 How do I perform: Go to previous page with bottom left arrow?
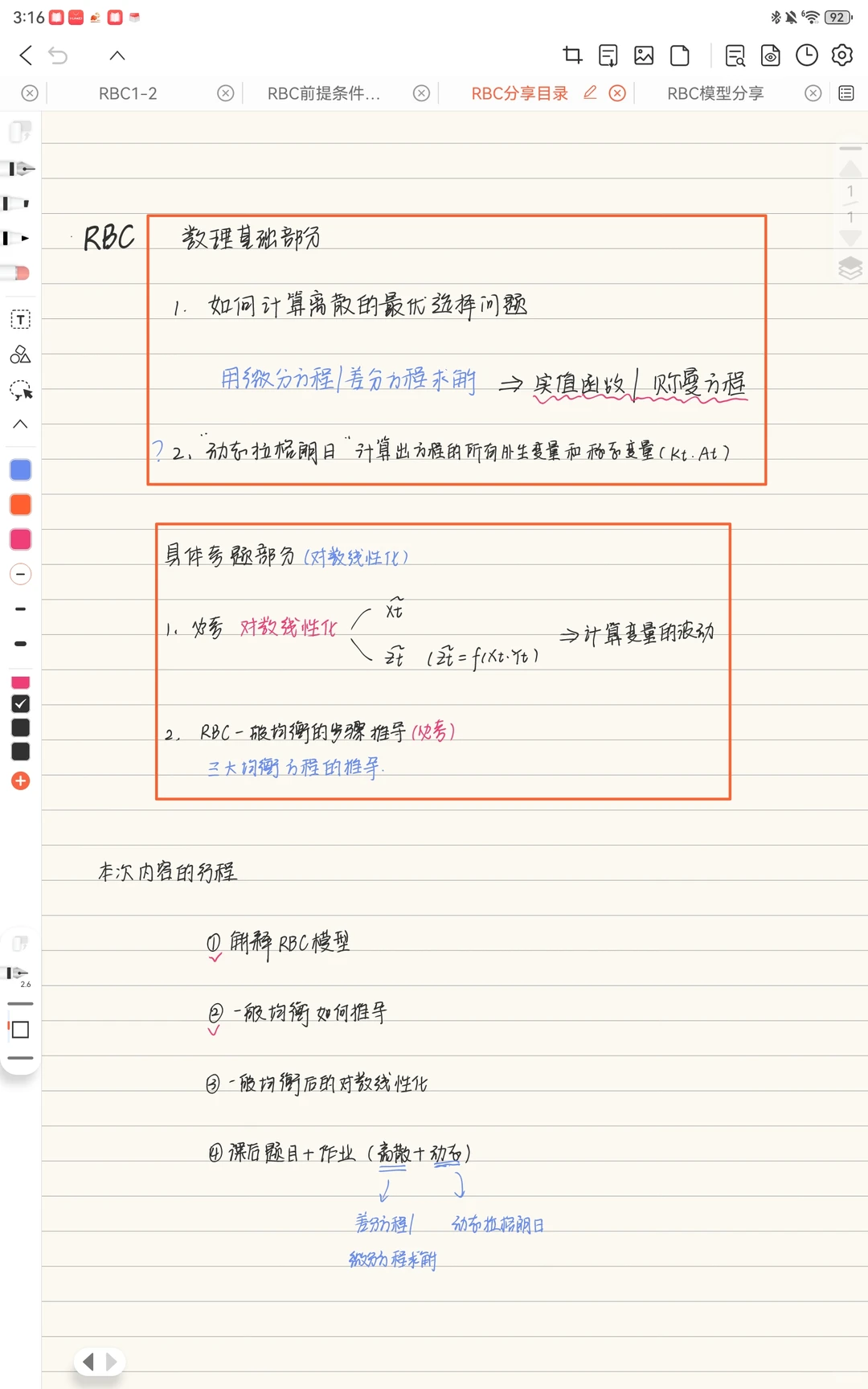coord(88,1362)
